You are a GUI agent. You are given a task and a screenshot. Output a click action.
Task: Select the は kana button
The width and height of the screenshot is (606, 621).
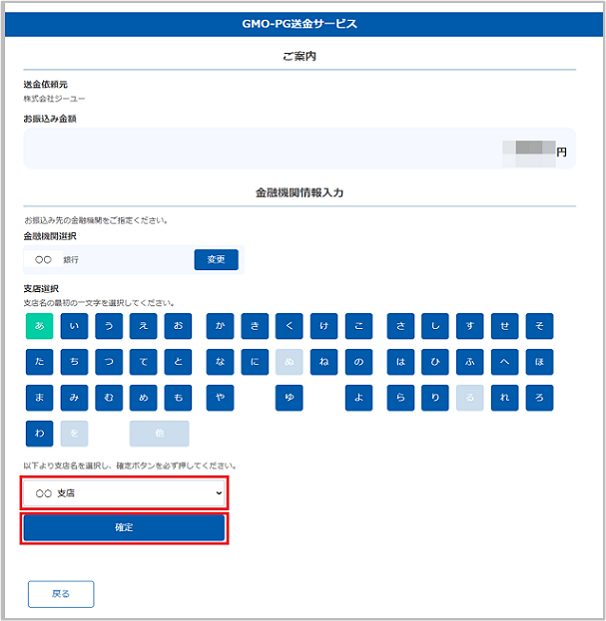point(401,362)
